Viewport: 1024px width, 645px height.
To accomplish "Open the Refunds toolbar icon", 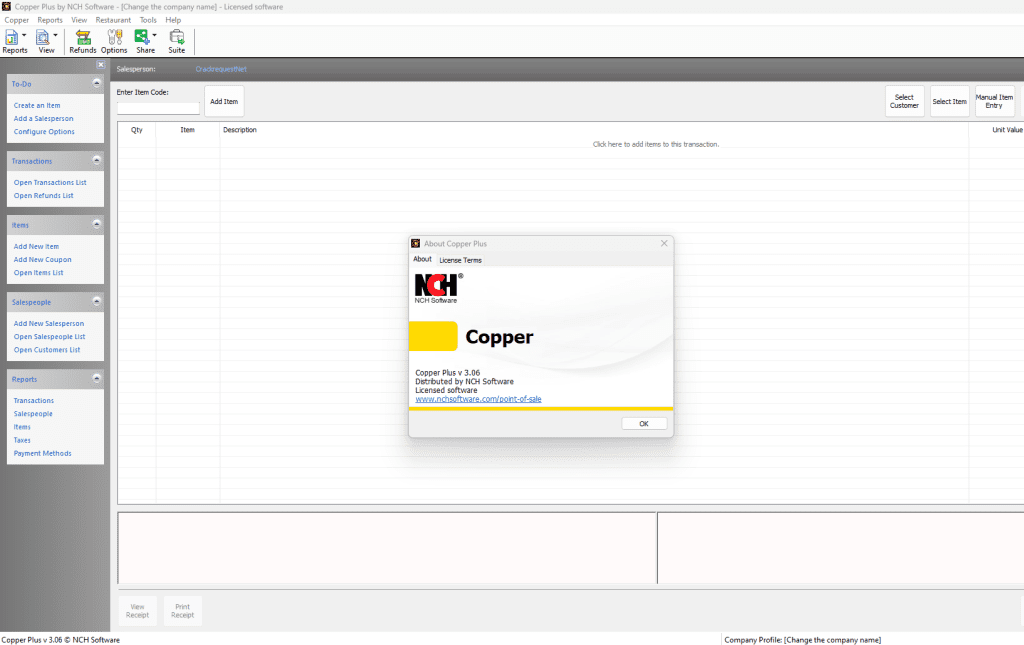I will 83,40.
